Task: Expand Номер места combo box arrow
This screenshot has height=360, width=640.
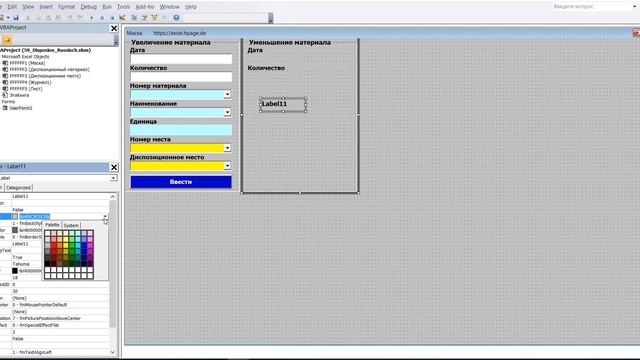Action: click(227, 148)
